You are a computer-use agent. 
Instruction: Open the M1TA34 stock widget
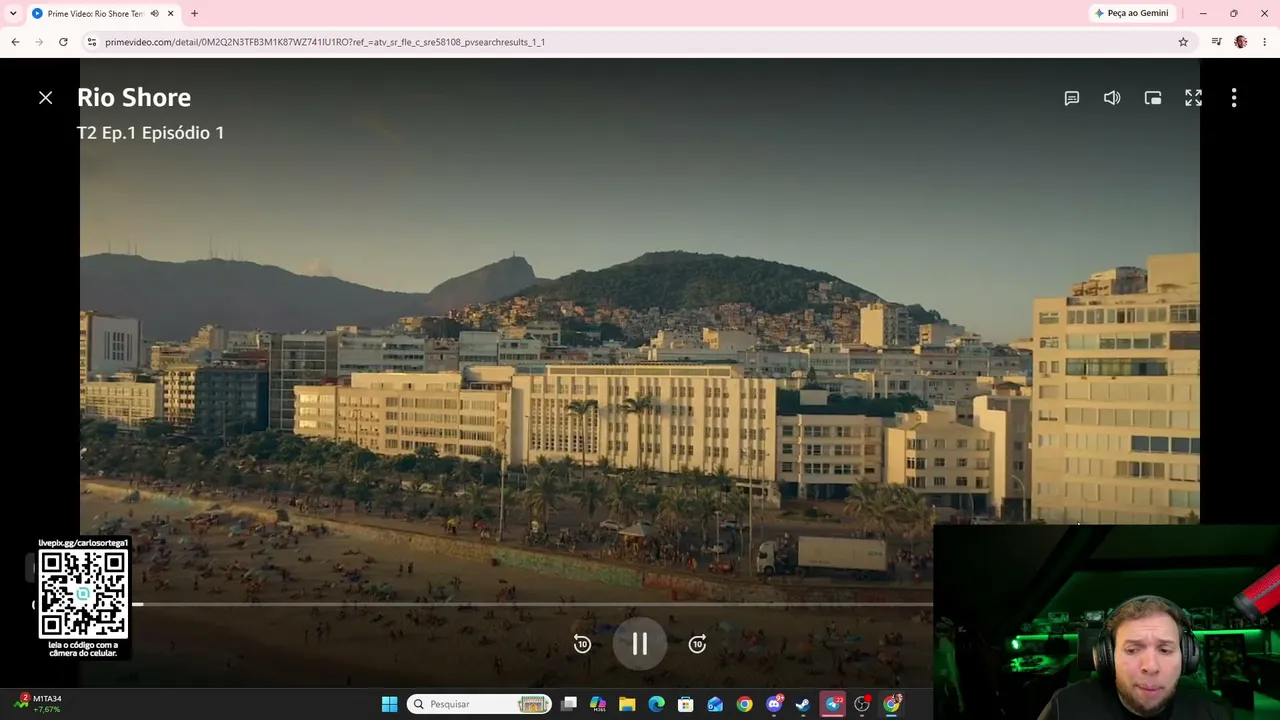point(38,704)
